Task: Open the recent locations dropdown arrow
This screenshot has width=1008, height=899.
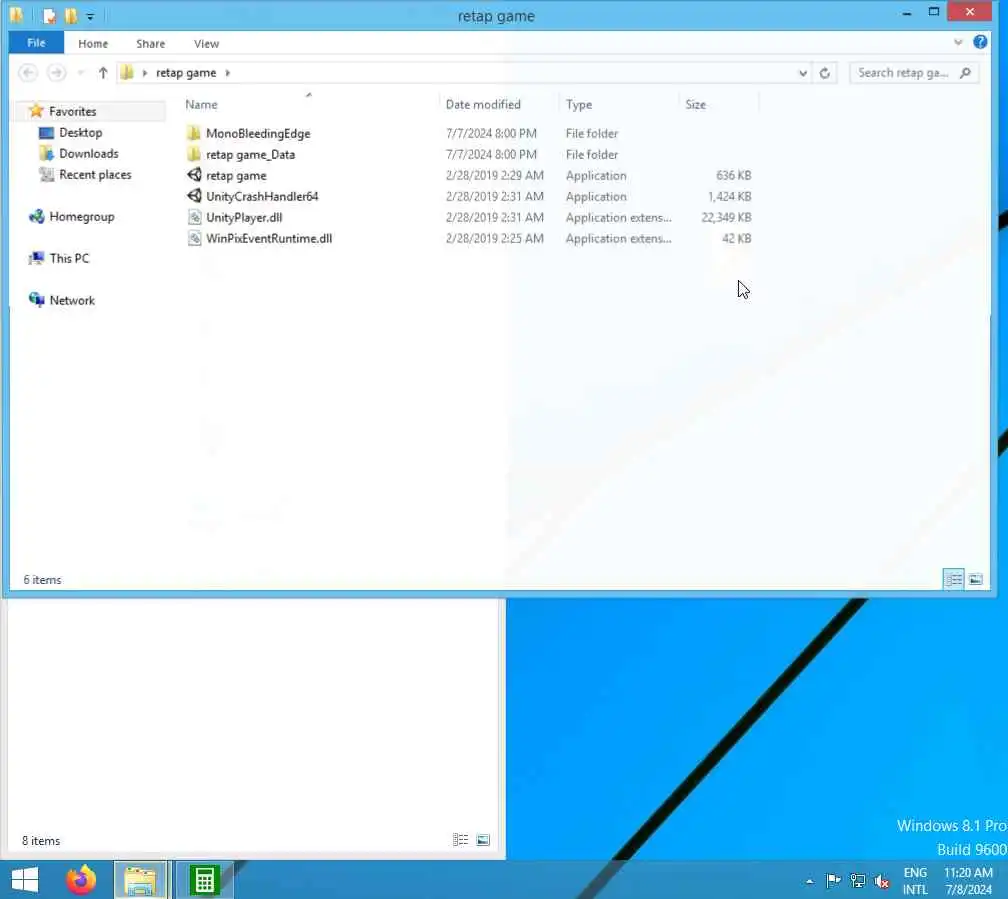Action: click(x=80, y=73)
